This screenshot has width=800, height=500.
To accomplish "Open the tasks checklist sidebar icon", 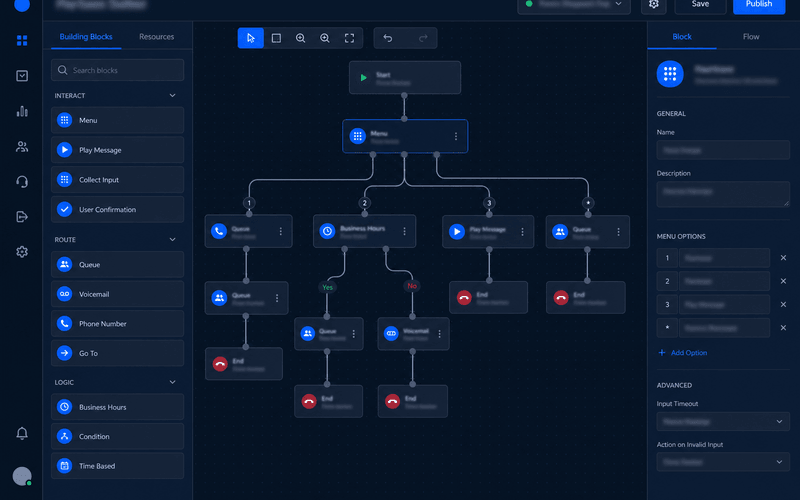I will [x=22, y=76].
